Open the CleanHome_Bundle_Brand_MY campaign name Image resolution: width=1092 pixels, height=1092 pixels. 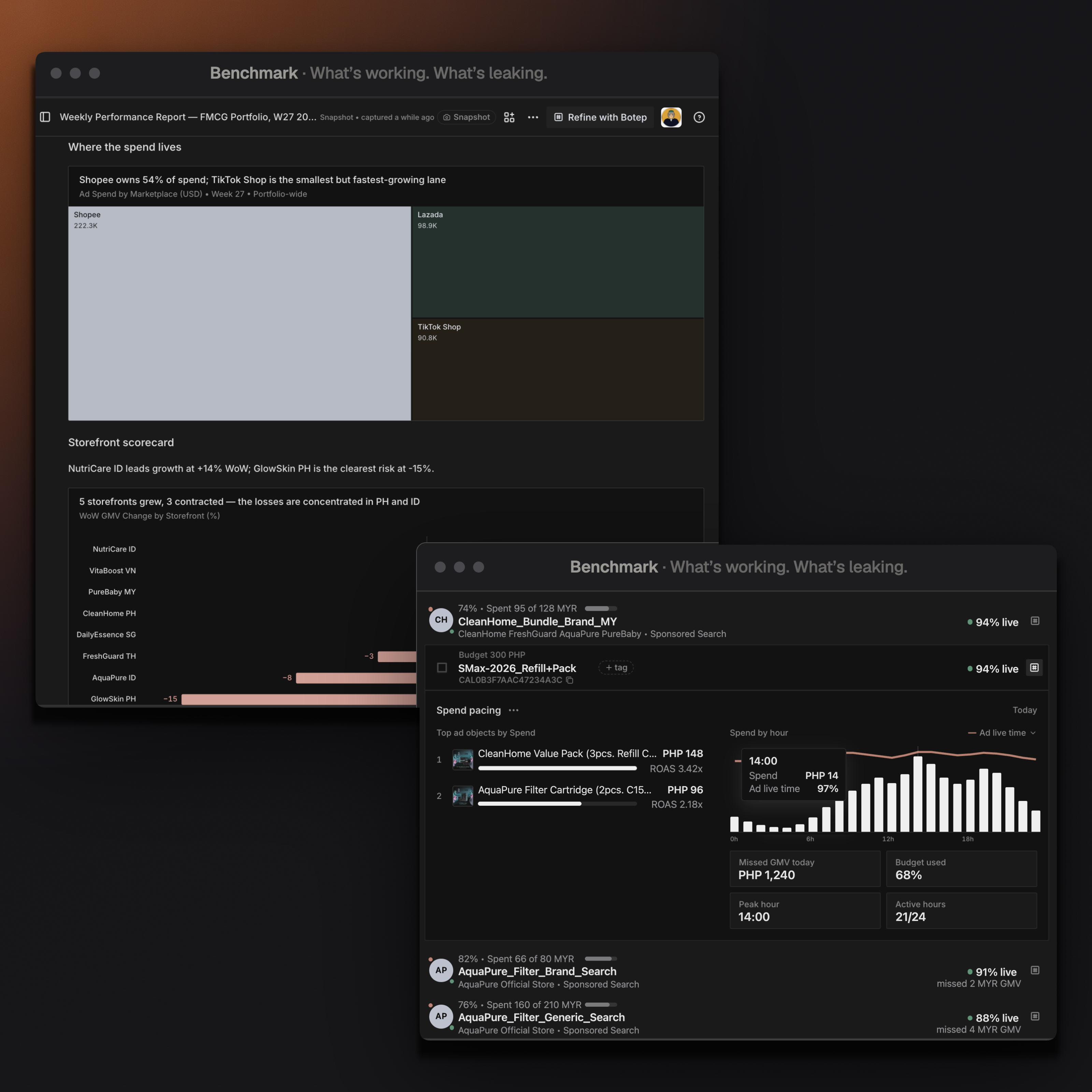pyautogui.click(x=537, y=621)
